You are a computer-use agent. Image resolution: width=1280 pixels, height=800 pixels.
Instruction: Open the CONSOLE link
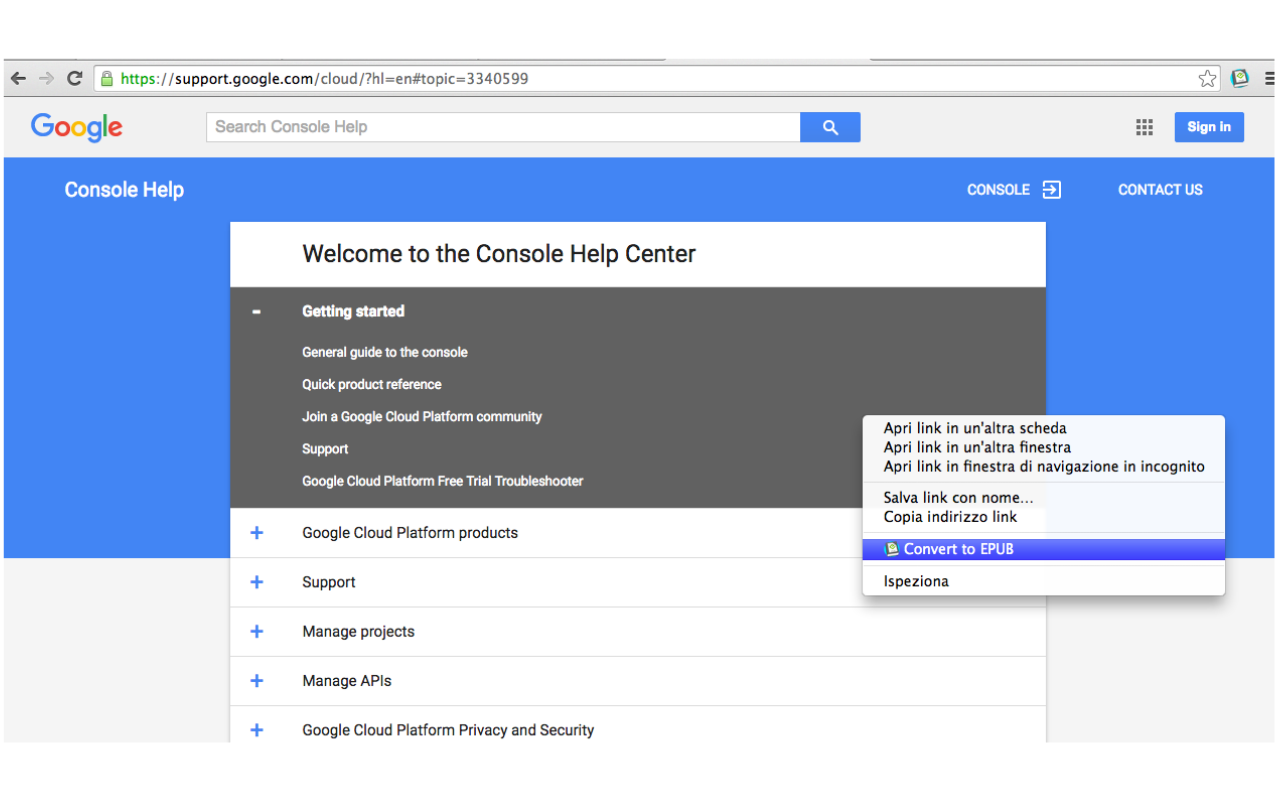(x=998, y=190)
